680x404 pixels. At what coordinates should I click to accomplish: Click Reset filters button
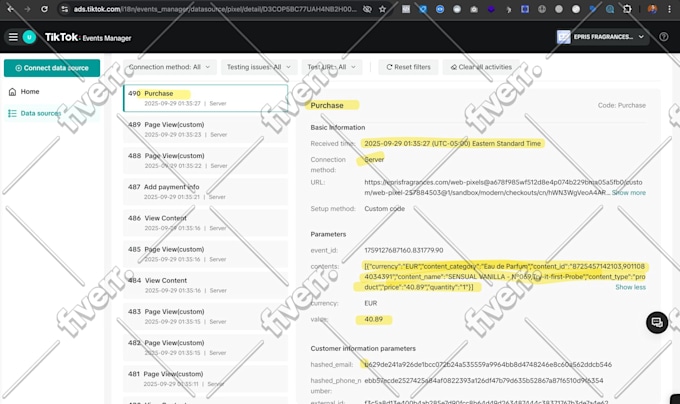(x=408, y=67)
